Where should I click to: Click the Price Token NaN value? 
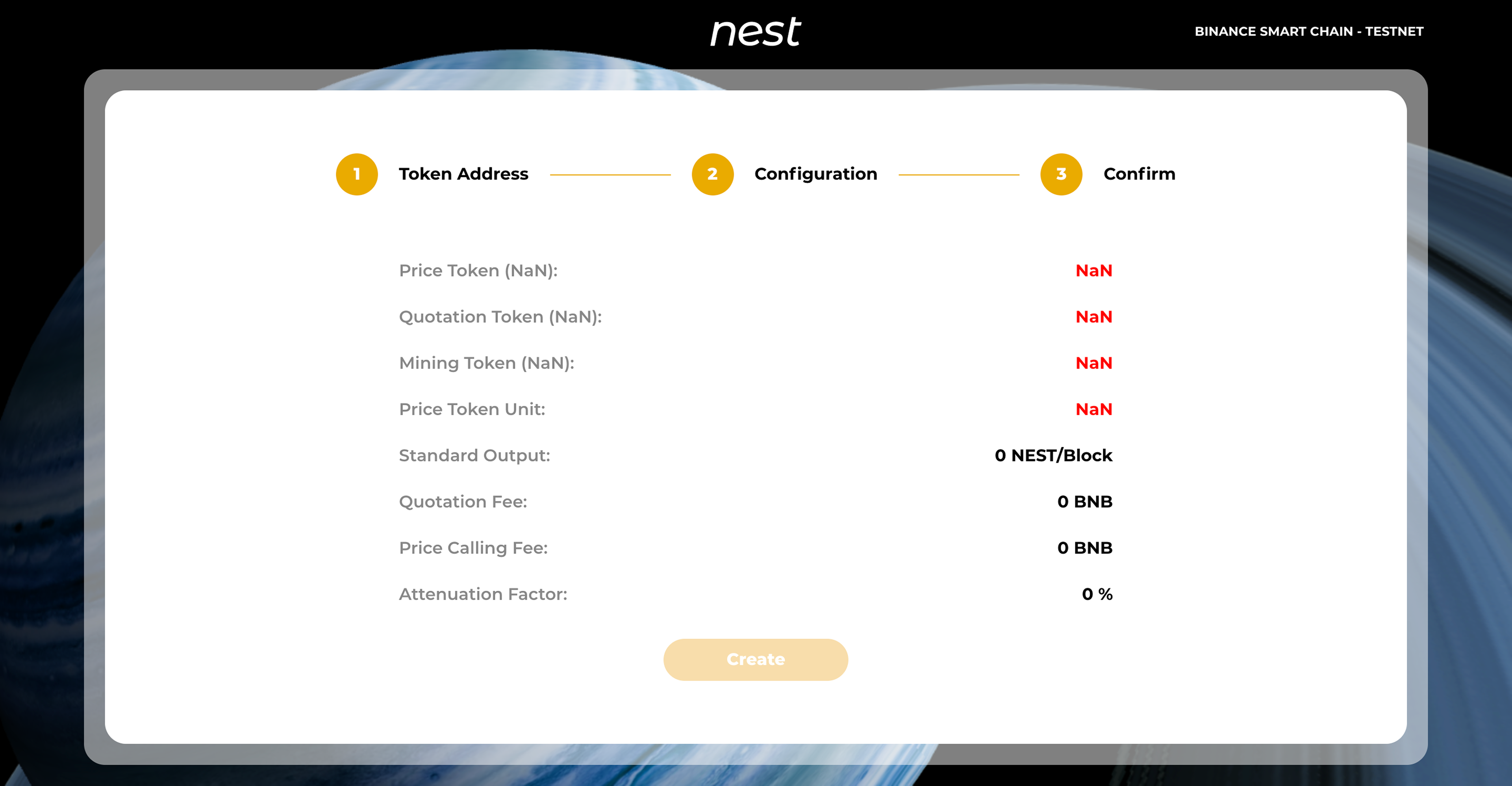click(x=1093, y=271)
